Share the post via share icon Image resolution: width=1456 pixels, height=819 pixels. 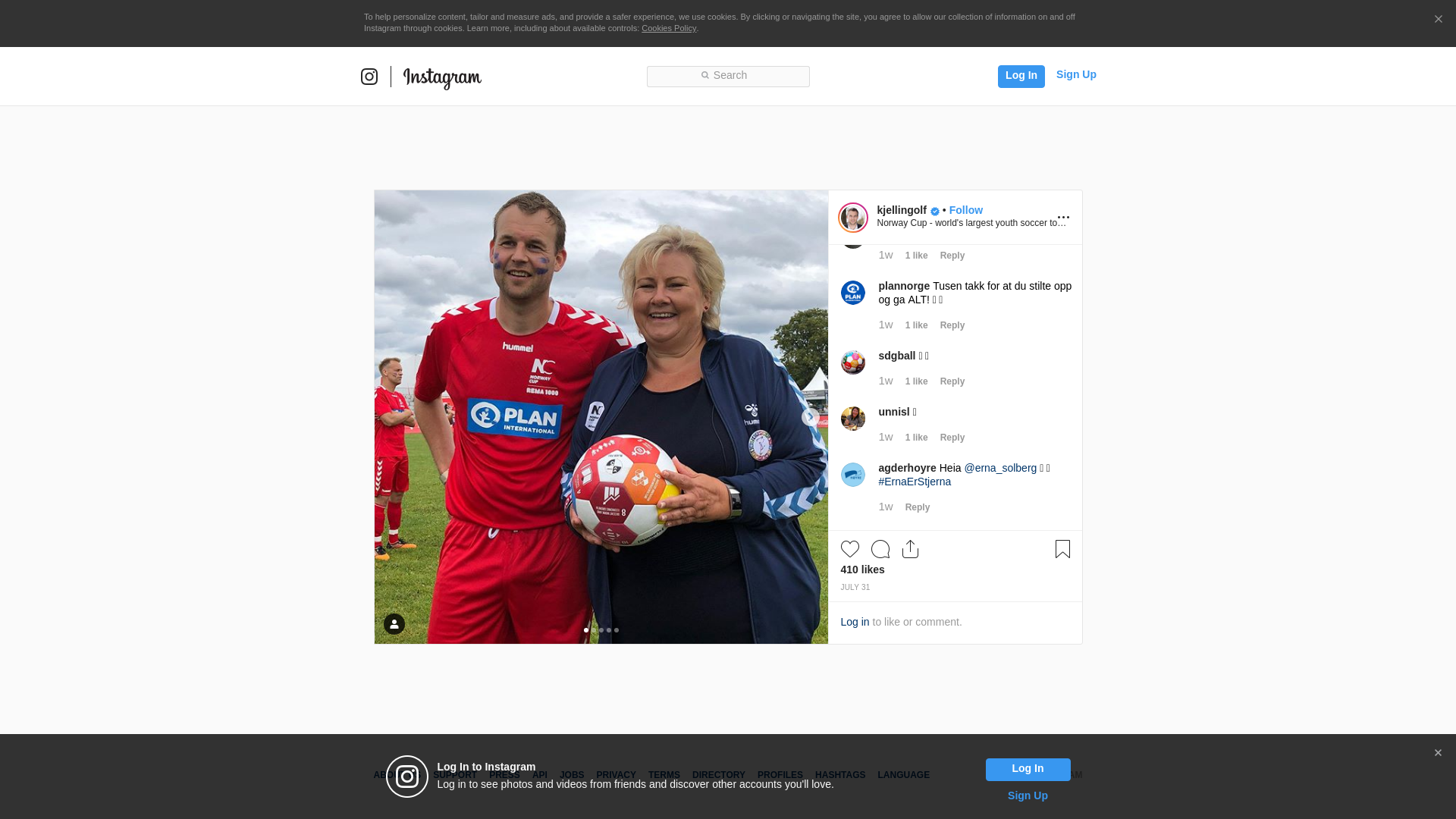911,549
